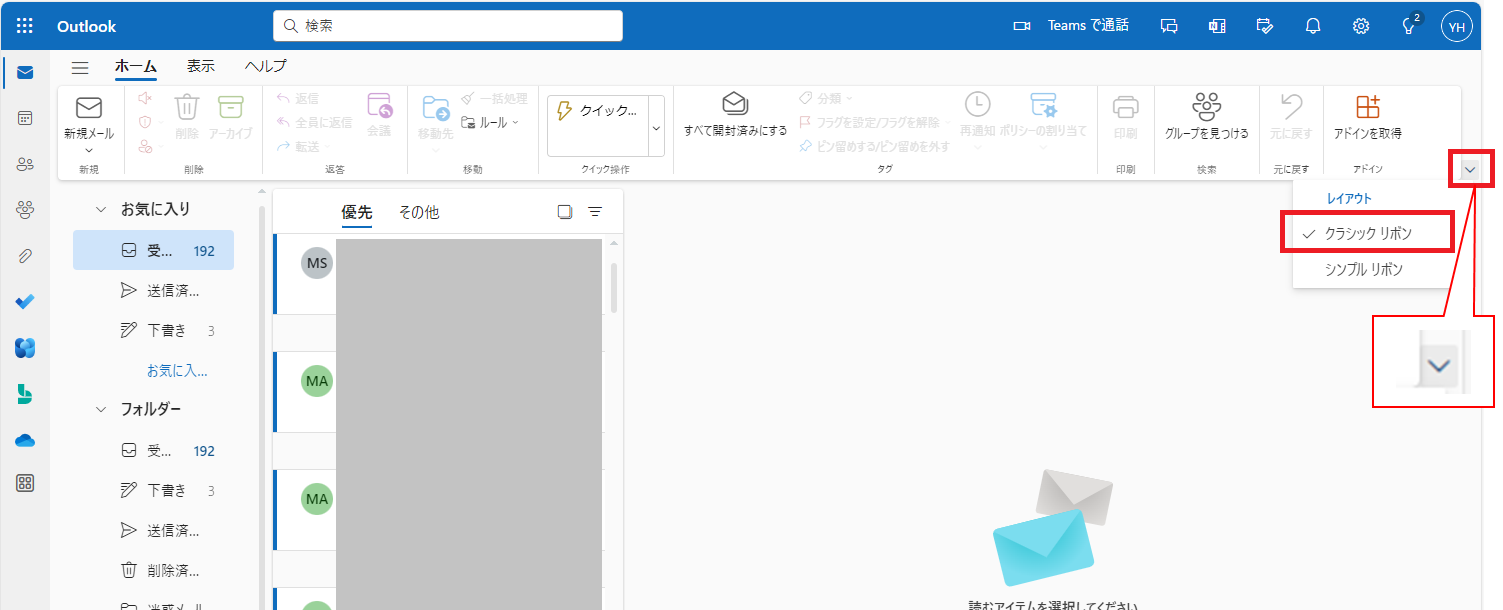Open the ribbon layout chevron dropdown
This screenshot has width=1503, height=610.
(1470, 170)
